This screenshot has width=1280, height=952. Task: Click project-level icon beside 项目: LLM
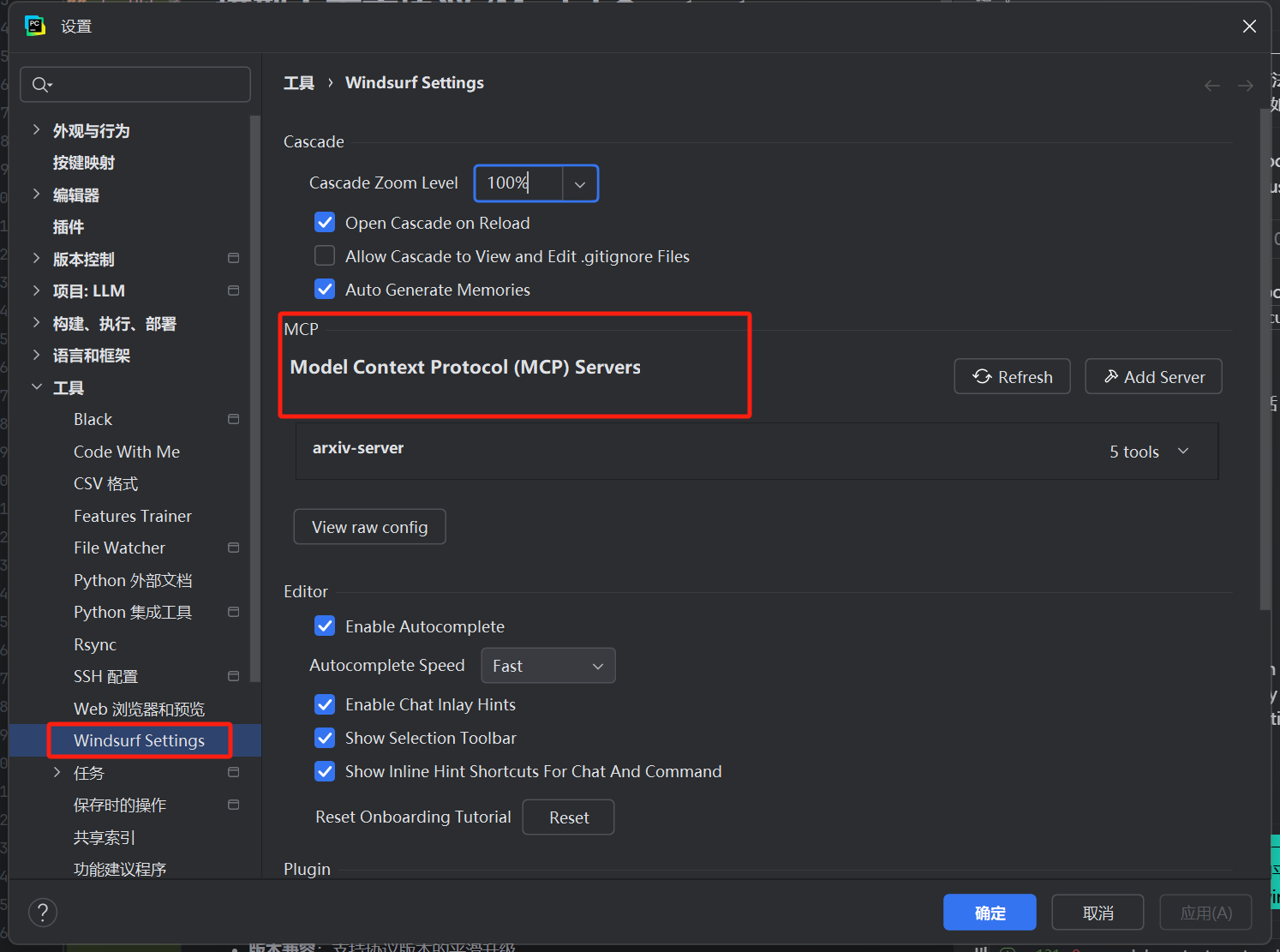click(x=233, y=290)
